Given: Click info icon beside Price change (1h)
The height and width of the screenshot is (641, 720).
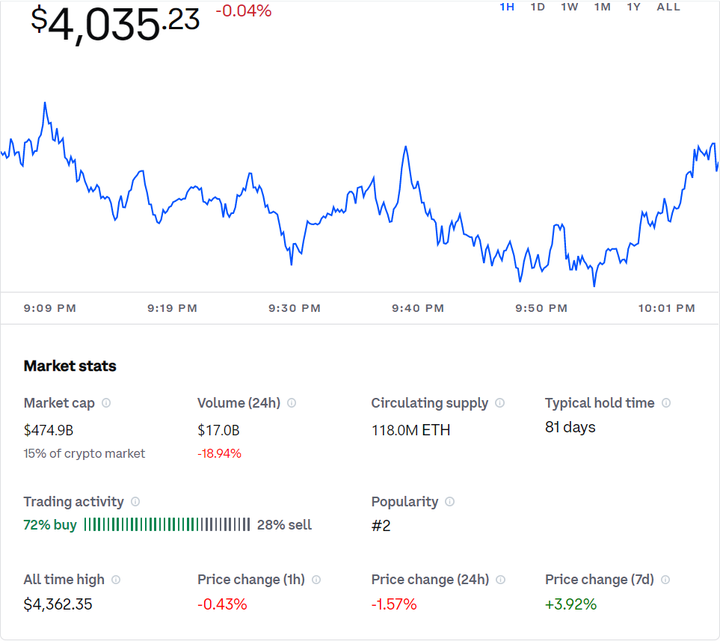Looking at the screenshot, I should click(x=316, y=580).
